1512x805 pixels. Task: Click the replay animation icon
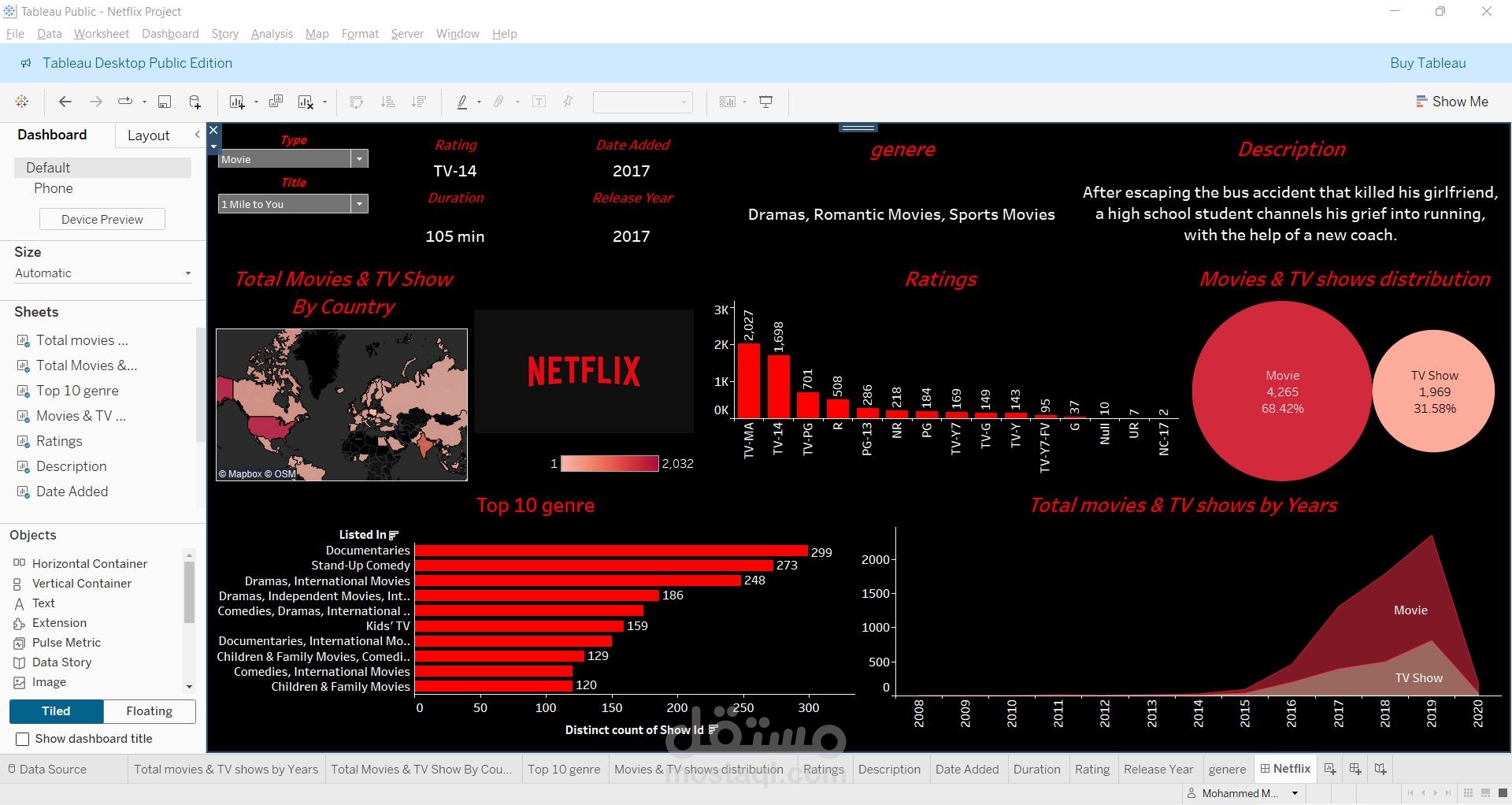click(125, 102)
